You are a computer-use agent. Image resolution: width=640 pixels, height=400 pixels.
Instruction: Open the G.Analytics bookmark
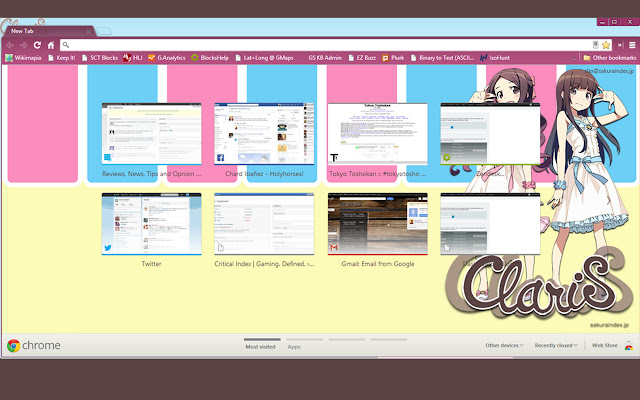click(167, 58)
